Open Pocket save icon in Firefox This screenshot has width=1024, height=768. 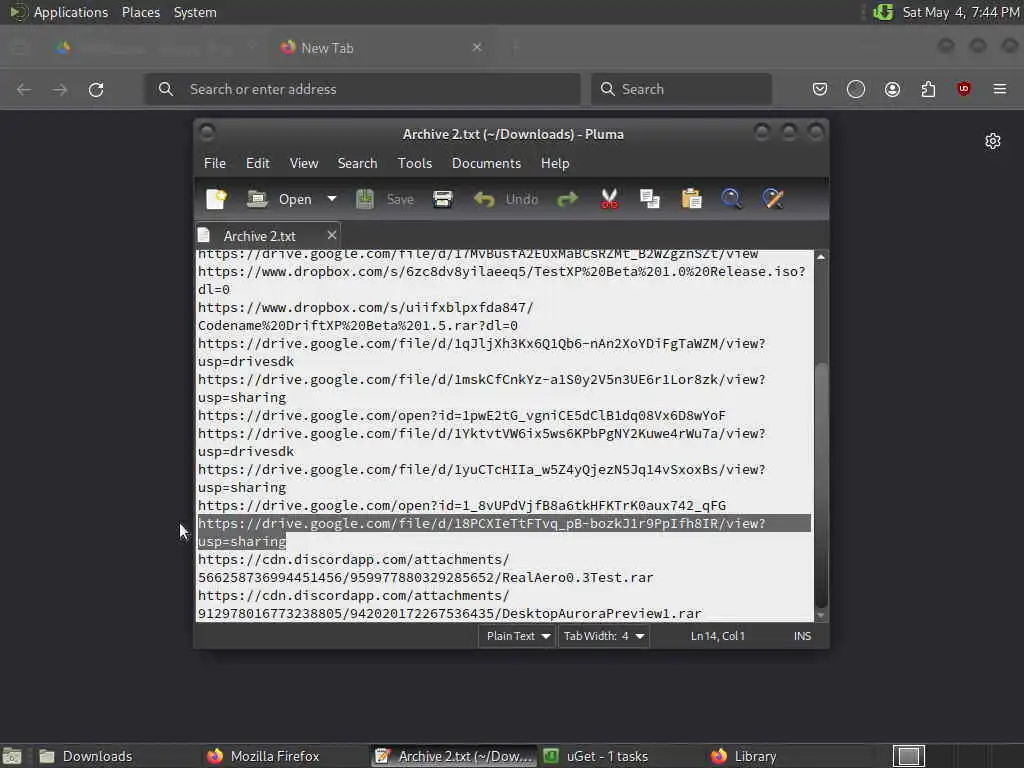pos(820,89)
